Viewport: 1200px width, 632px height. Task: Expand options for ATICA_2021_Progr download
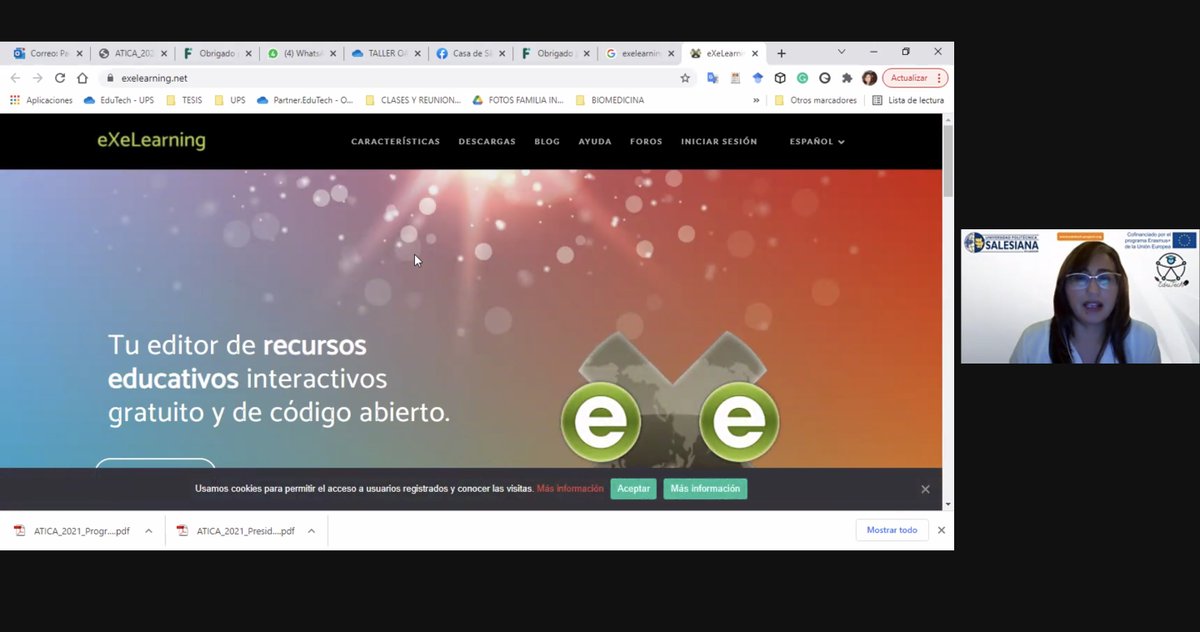pyautogui.click(x=149, y=531)
